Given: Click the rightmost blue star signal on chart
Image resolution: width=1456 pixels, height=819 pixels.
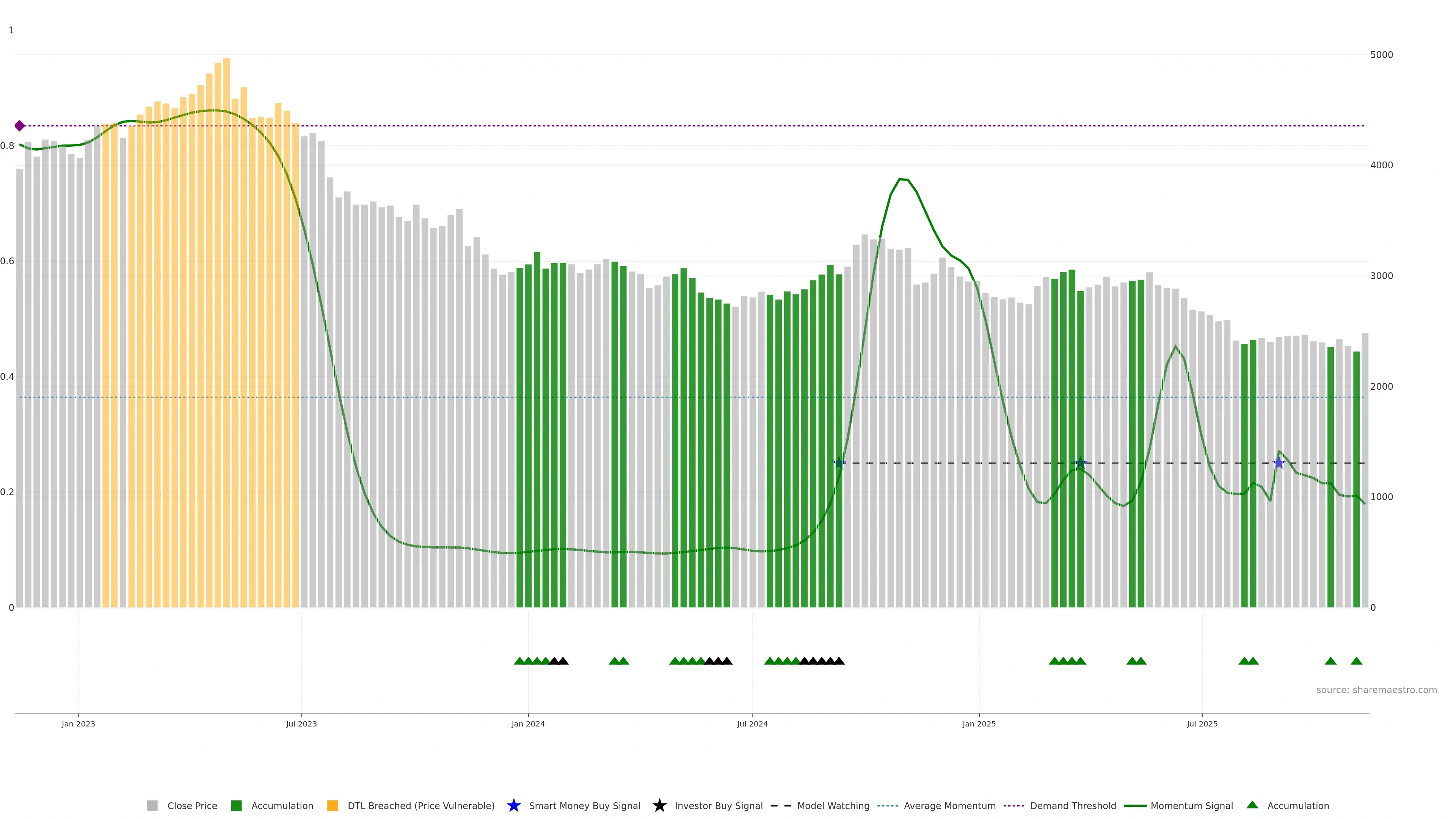Looking at the screenshot, I should point(1279,463).
